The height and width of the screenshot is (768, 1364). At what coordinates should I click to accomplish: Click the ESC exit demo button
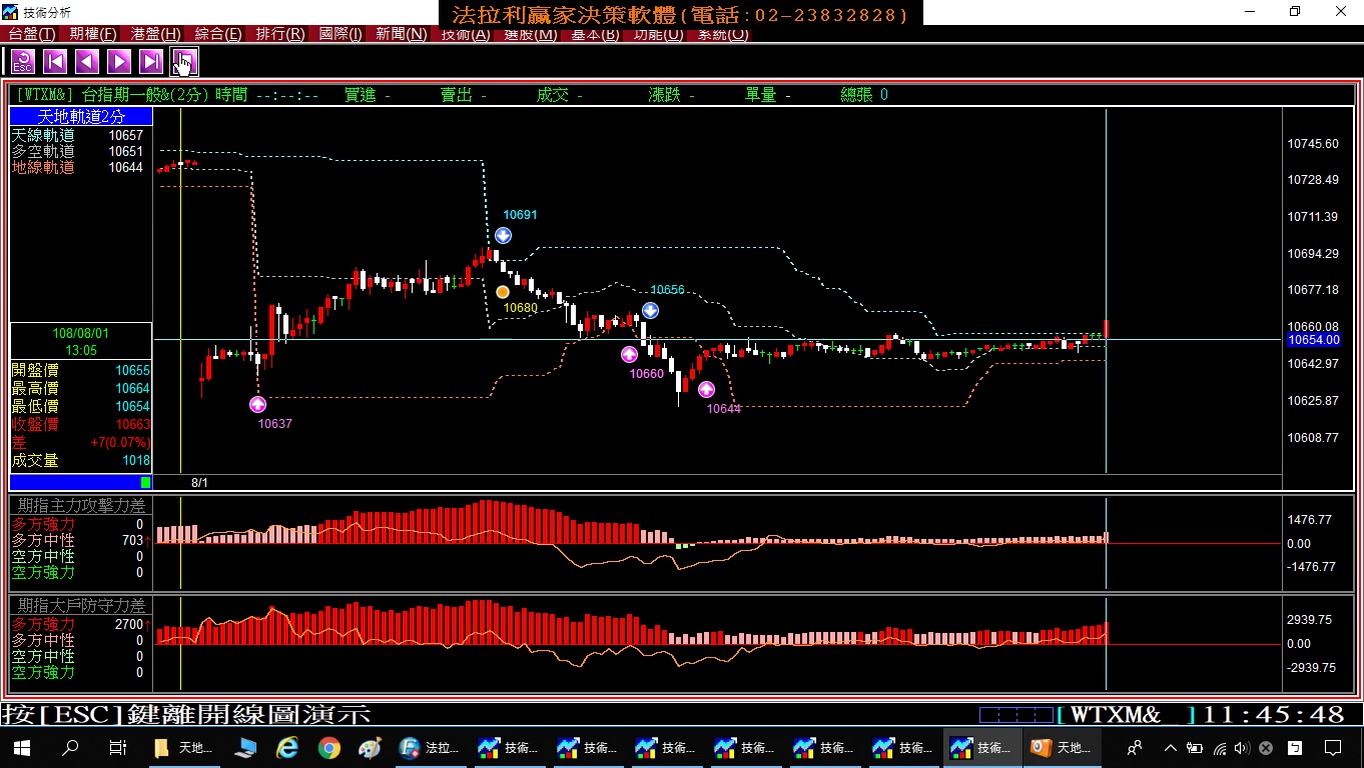(22, 62)
